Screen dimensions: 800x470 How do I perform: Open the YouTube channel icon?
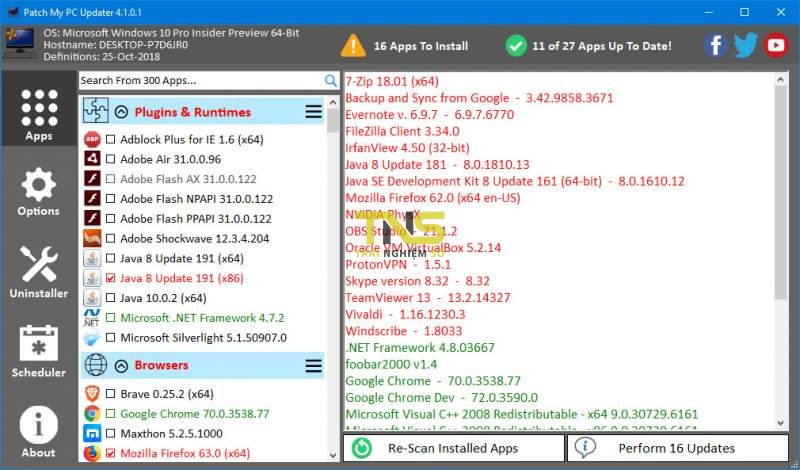[x=776, y=45]
